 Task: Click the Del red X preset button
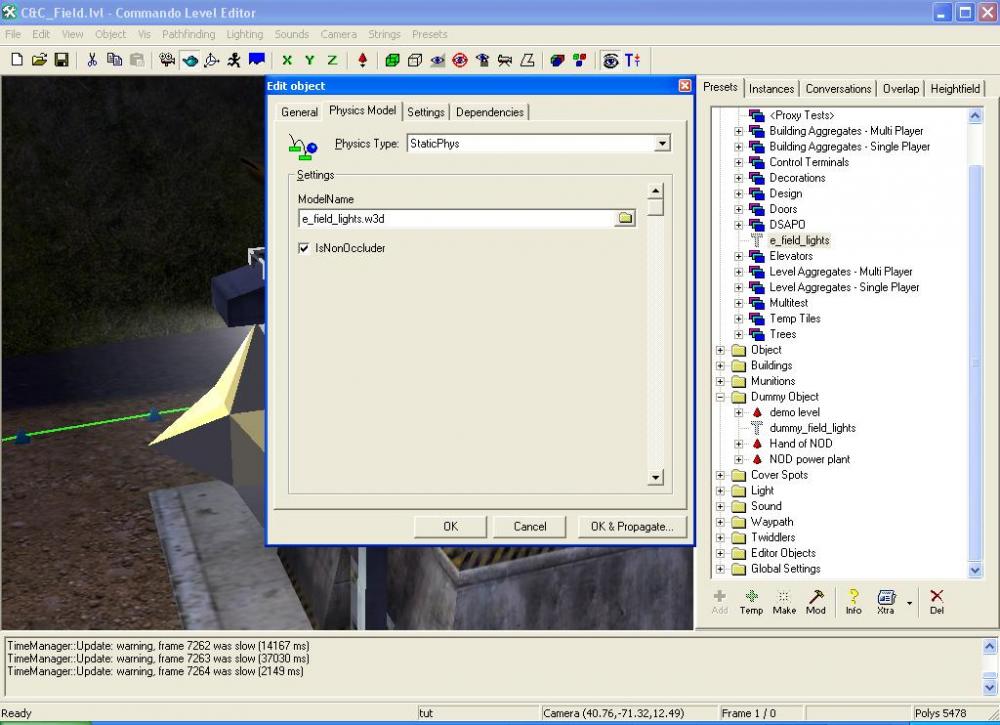936,600
